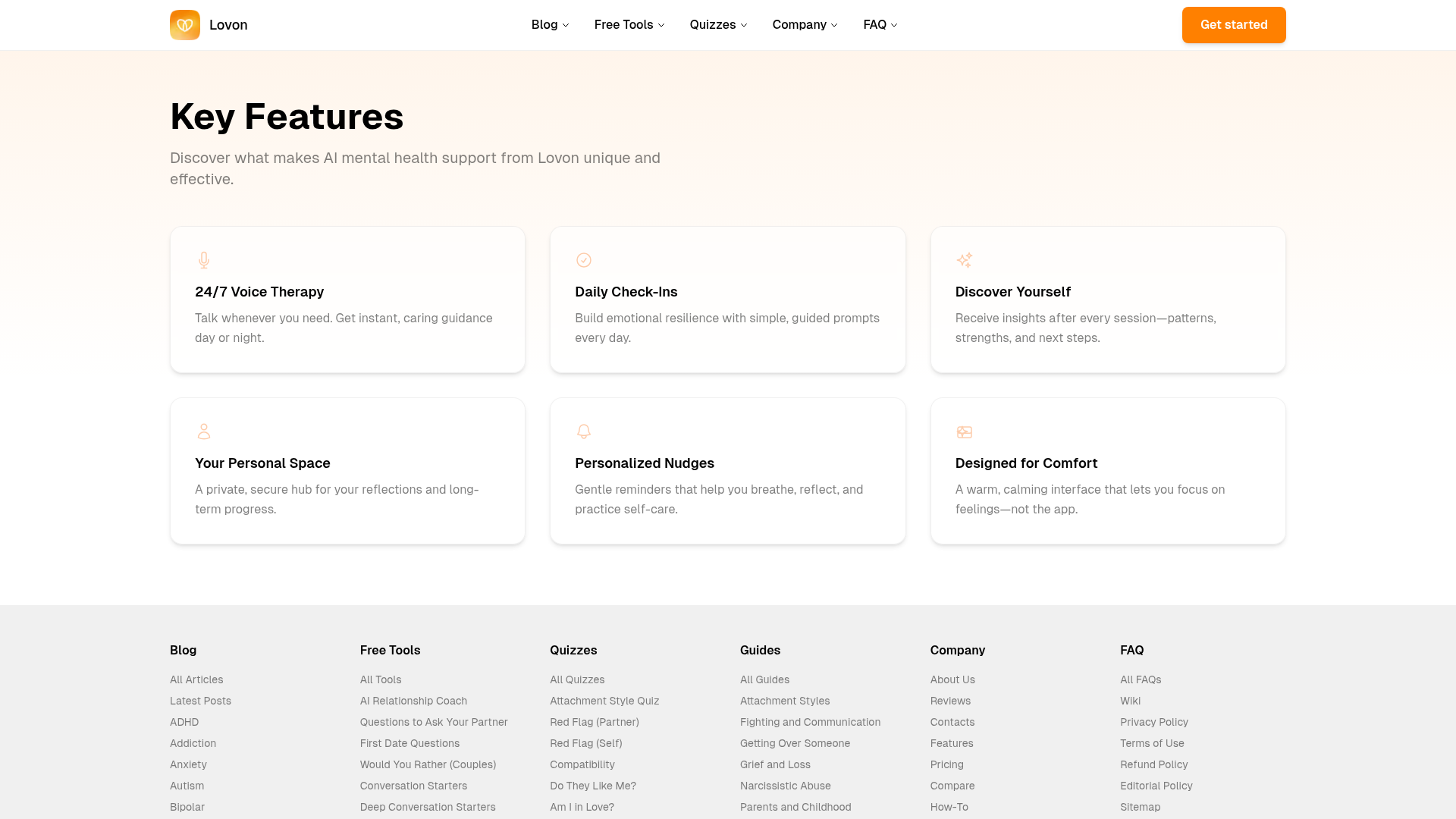The height and width of the screenshot is (819, 1456).
Task: Click the Lovon heart logo icon
Action: (185, 25)
